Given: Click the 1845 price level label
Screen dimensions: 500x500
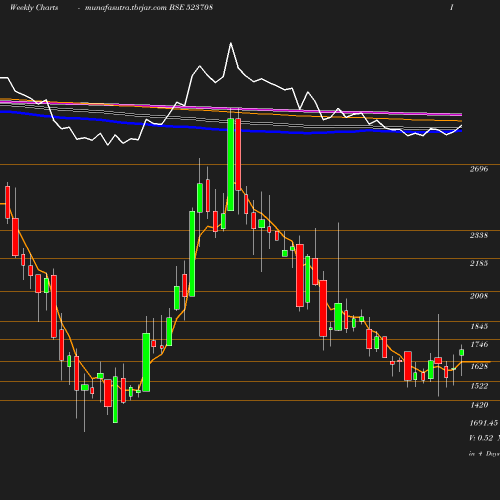Looking at the screenshot, I should tap(479, 326).
